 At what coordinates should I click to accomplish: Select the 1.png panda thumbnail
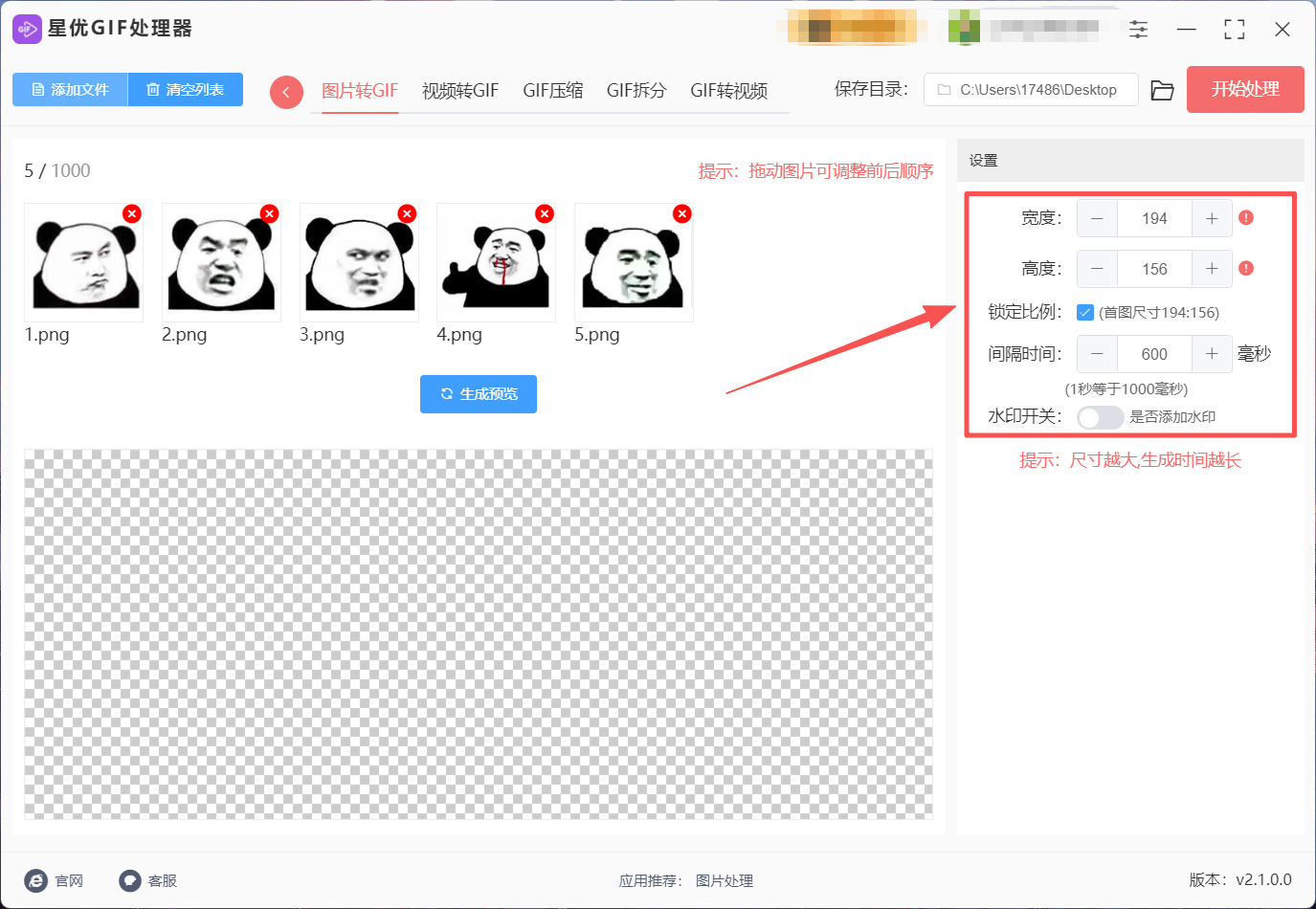pyautogui.click(x=84, y=262)
